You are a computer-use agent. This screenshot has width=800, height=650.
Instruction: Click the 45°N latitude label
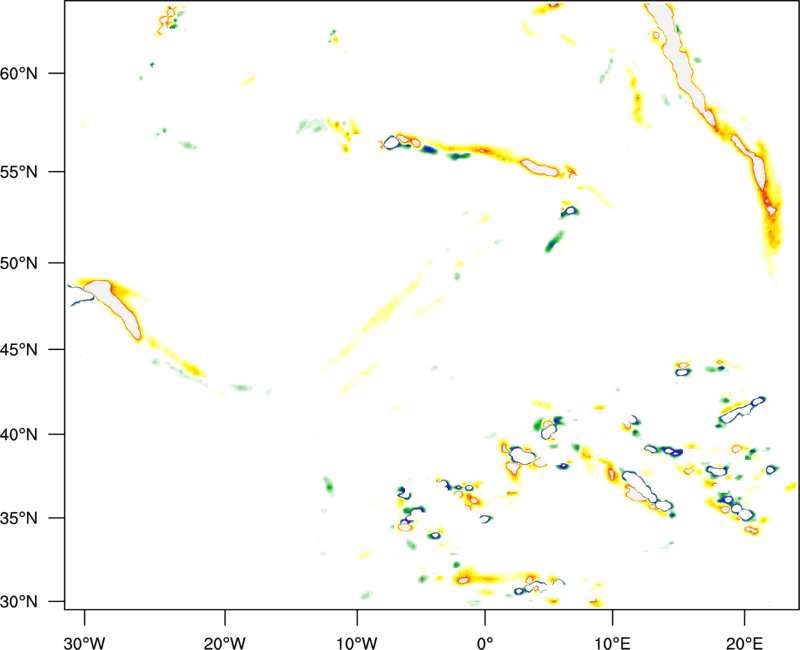pos(19,350)
